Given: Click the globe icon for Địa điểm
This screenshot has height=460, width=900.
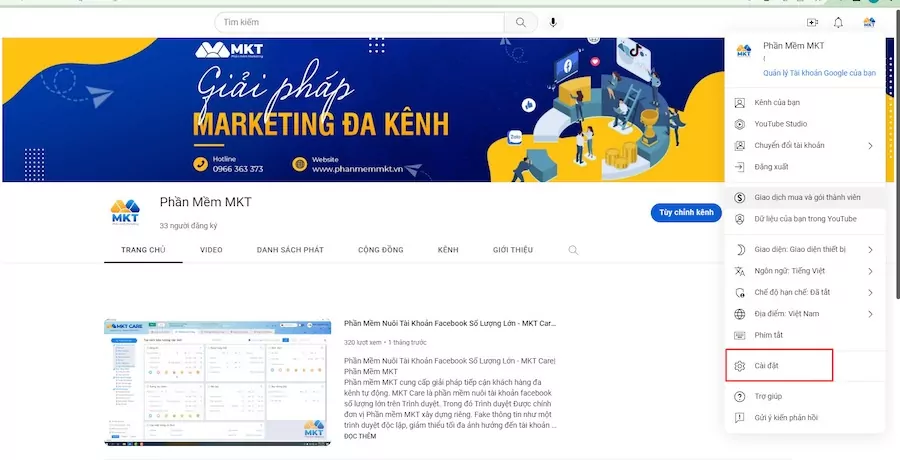Looking at the screenshot, I should pos(740,314).
